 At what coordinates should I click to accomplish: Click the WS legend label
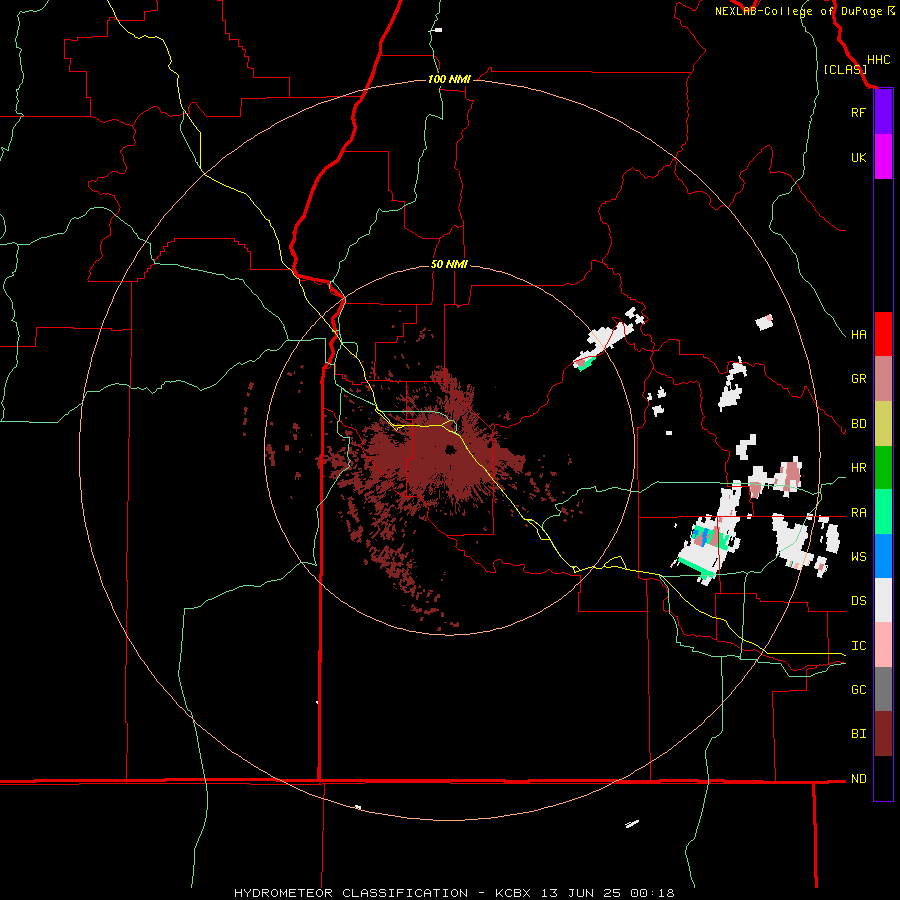click(858, 557)
